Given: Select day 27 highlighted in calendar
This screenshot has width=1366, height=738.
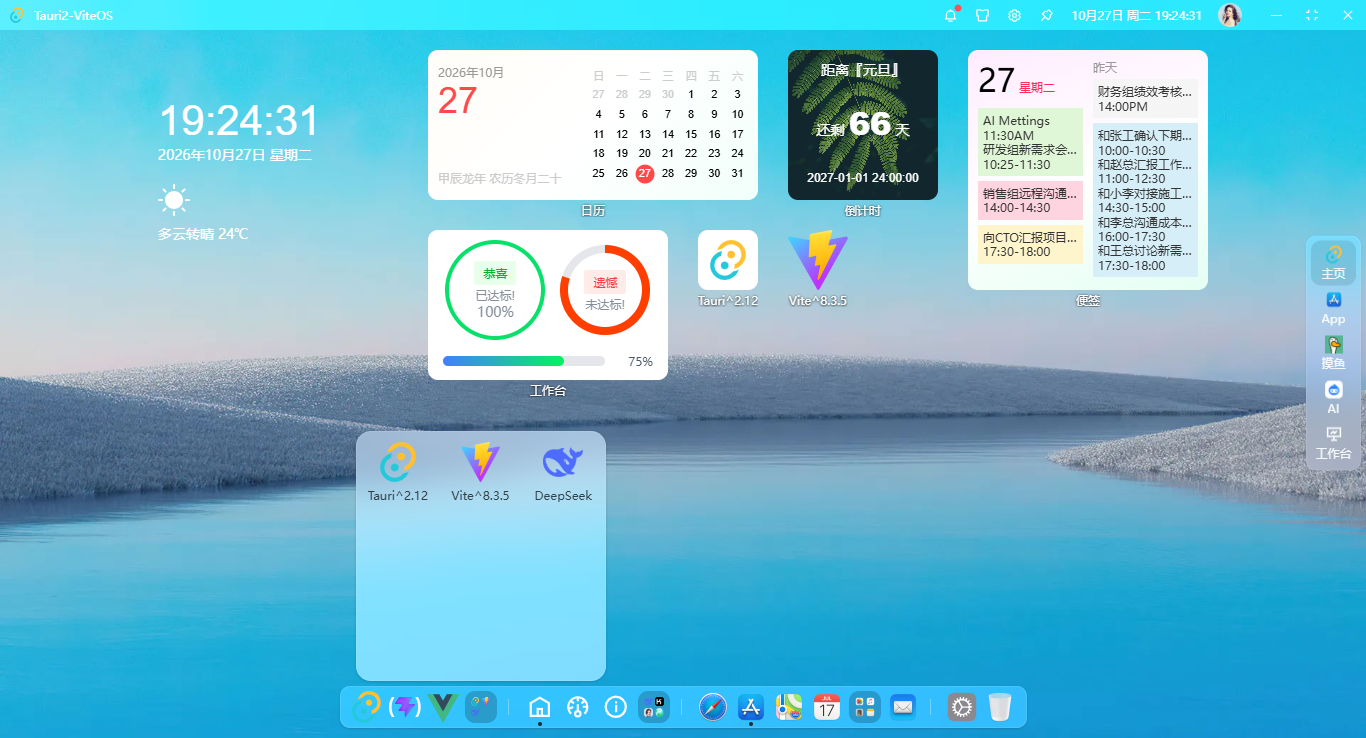Looking at the screenshot, I should (645, 173).
